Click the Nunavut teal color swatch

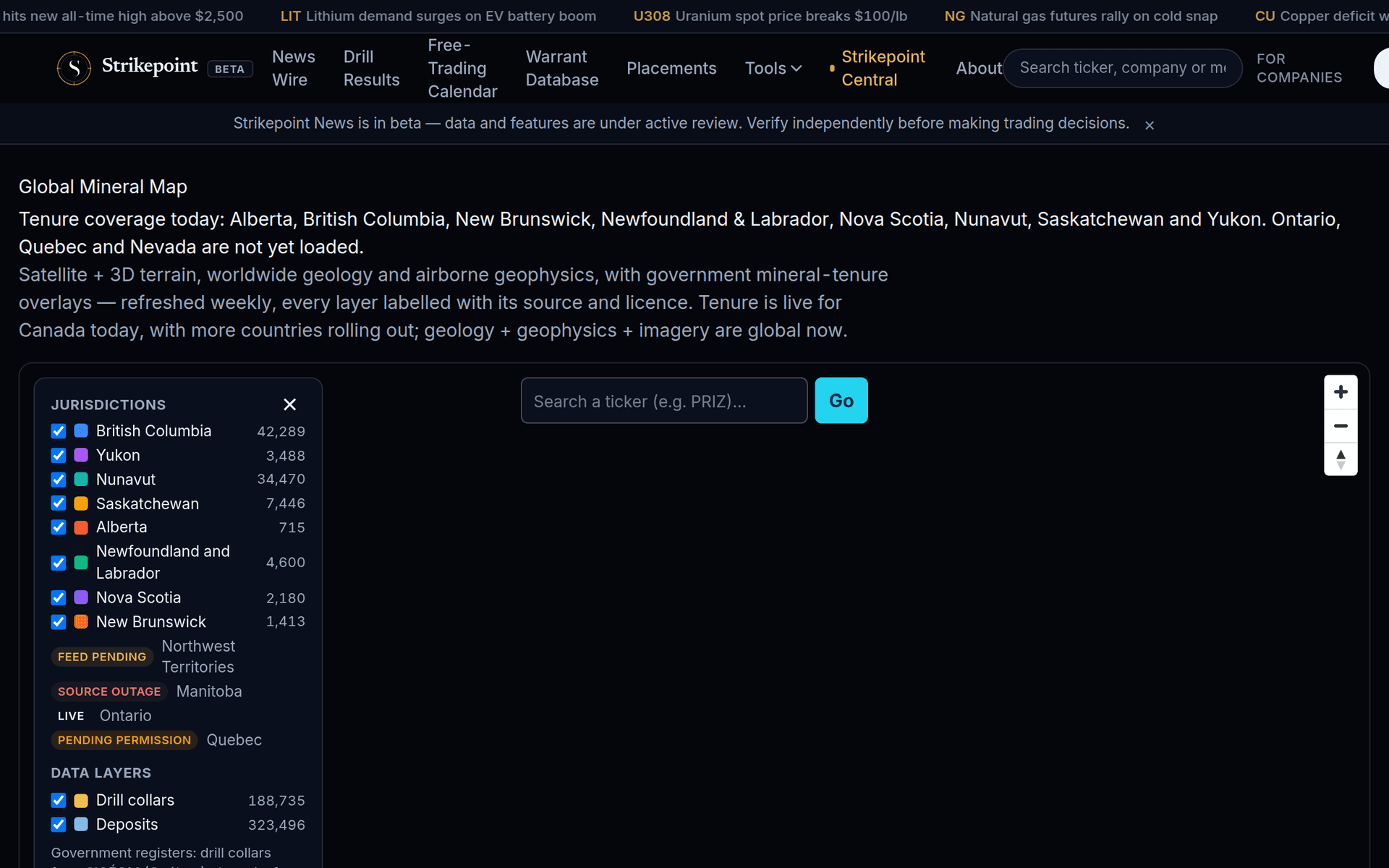point(81,480)
